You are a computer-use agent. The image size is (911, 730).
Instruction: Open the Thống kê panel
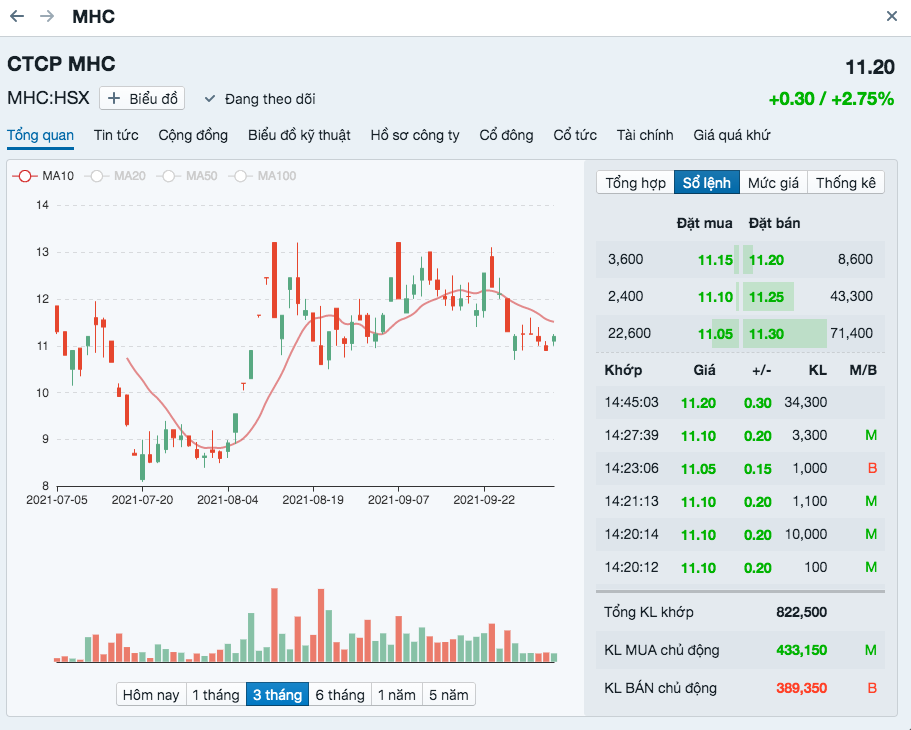(845, 183)
